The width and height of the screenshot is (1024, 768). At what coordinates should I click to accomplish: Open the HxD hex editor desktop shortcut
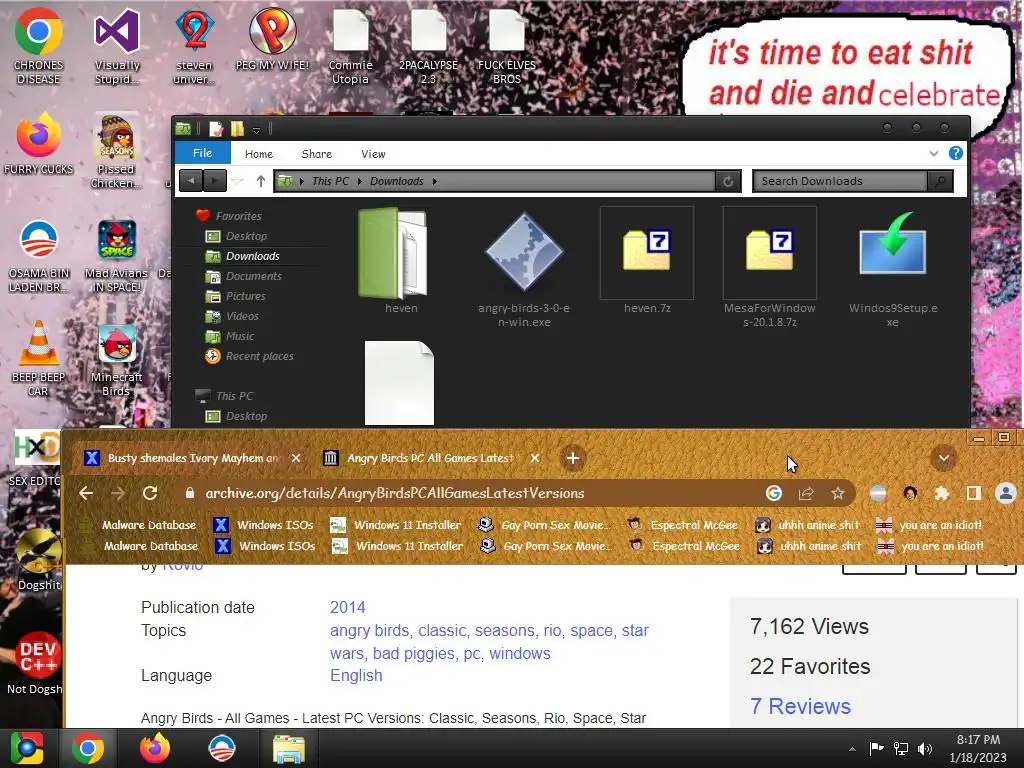36,457
